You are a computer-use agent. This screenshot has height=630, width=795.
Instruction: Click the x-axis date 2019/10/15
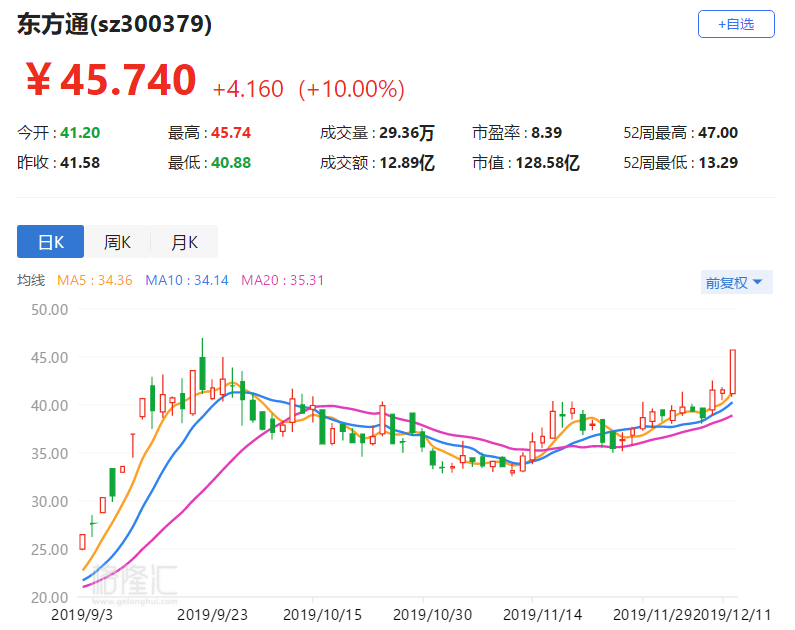[322, 615]
